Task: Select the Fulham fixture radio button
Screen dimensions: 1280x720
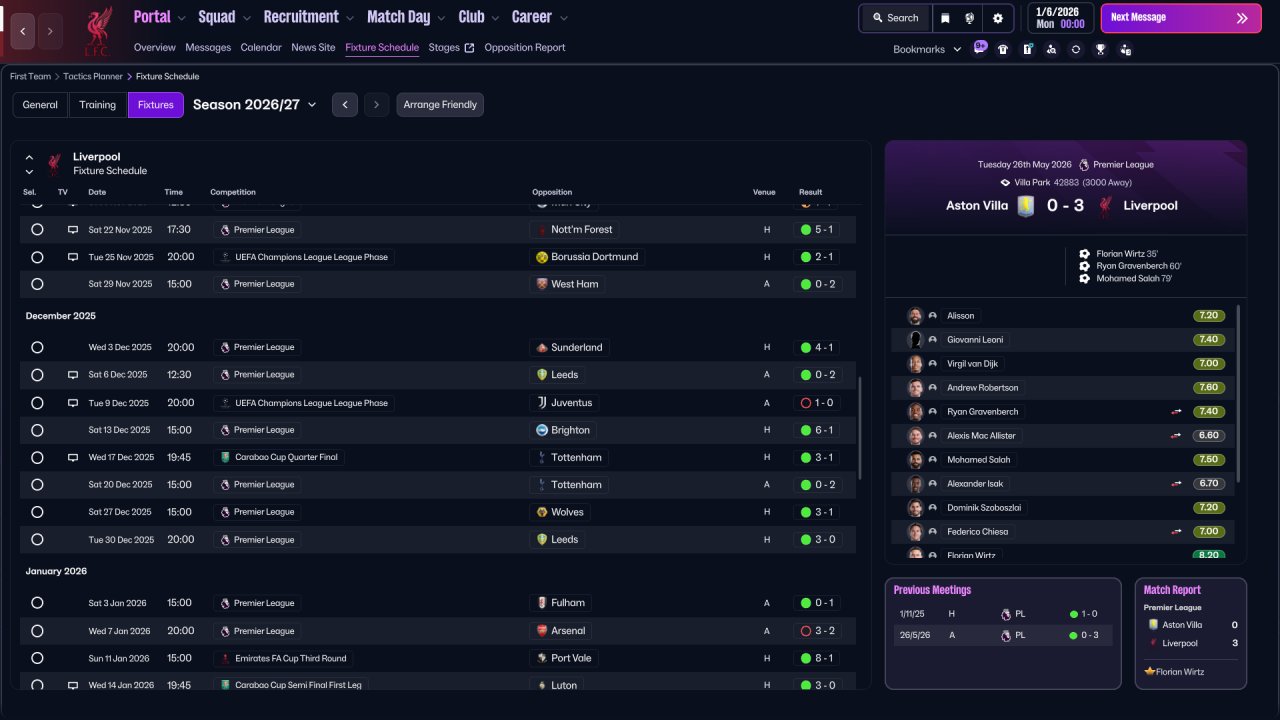Action: point(37,603)
